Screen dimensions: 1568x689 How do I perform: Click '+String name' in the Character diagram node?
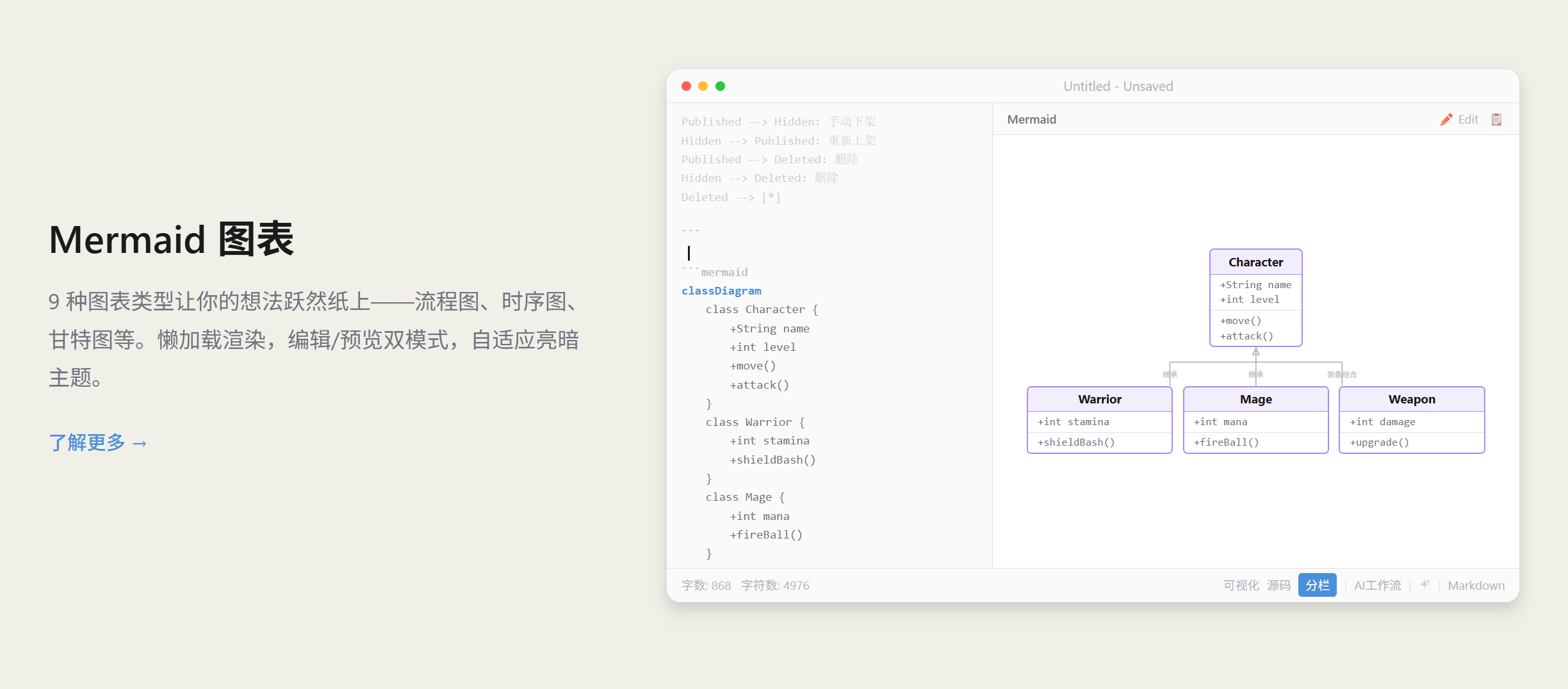tap(1255, 285)
